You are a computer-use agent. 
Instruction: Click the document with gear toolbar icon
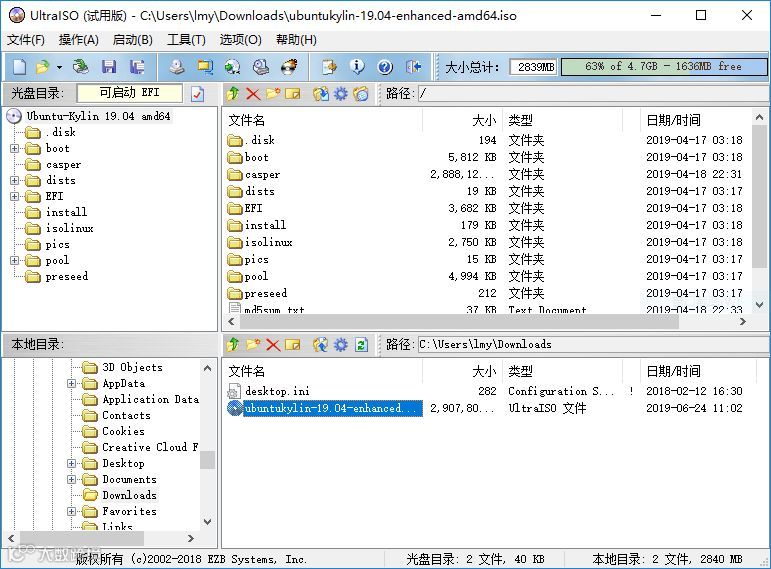[x=329, y=67]
